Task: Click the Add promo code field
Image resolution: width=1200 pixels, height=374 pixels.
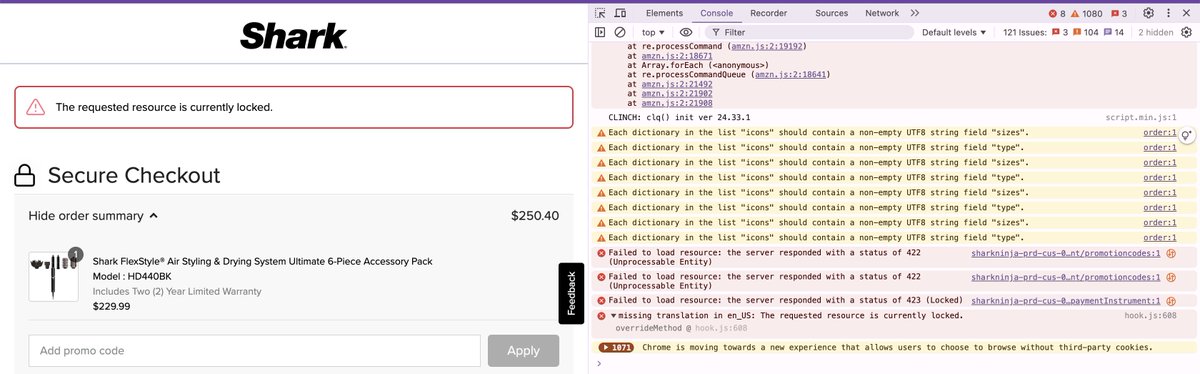Action: 254,351
